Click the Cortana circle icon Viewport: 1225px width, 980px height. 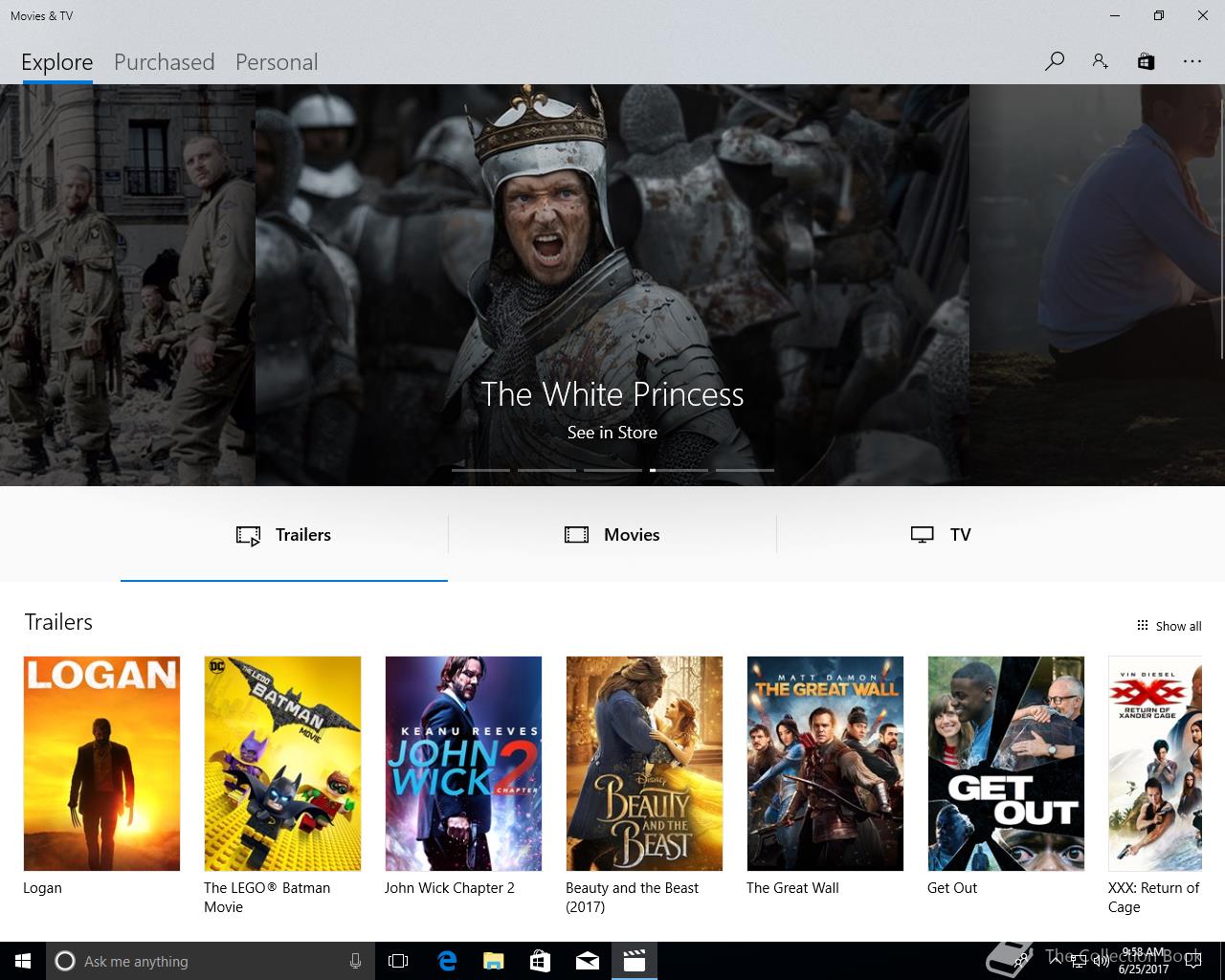tap(64, 961)
